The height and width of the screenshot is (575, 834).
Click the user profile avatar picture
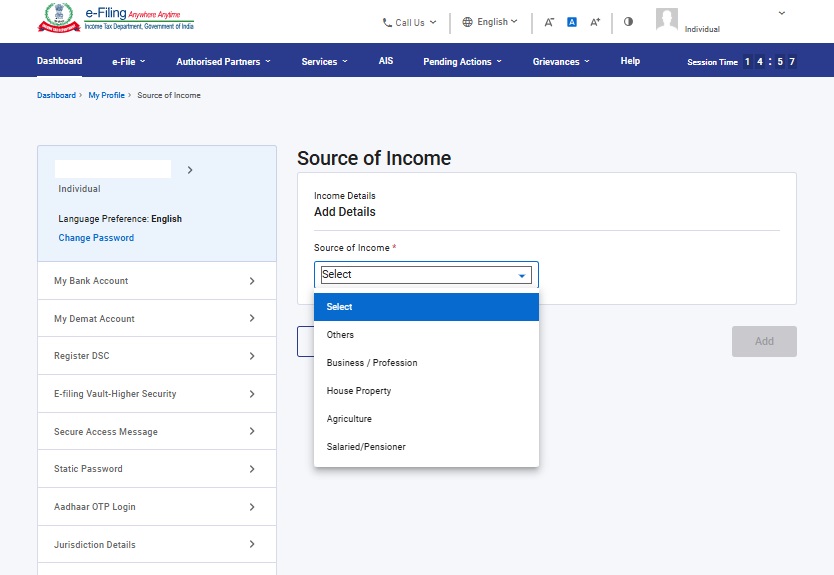click(x=666, y=19)
